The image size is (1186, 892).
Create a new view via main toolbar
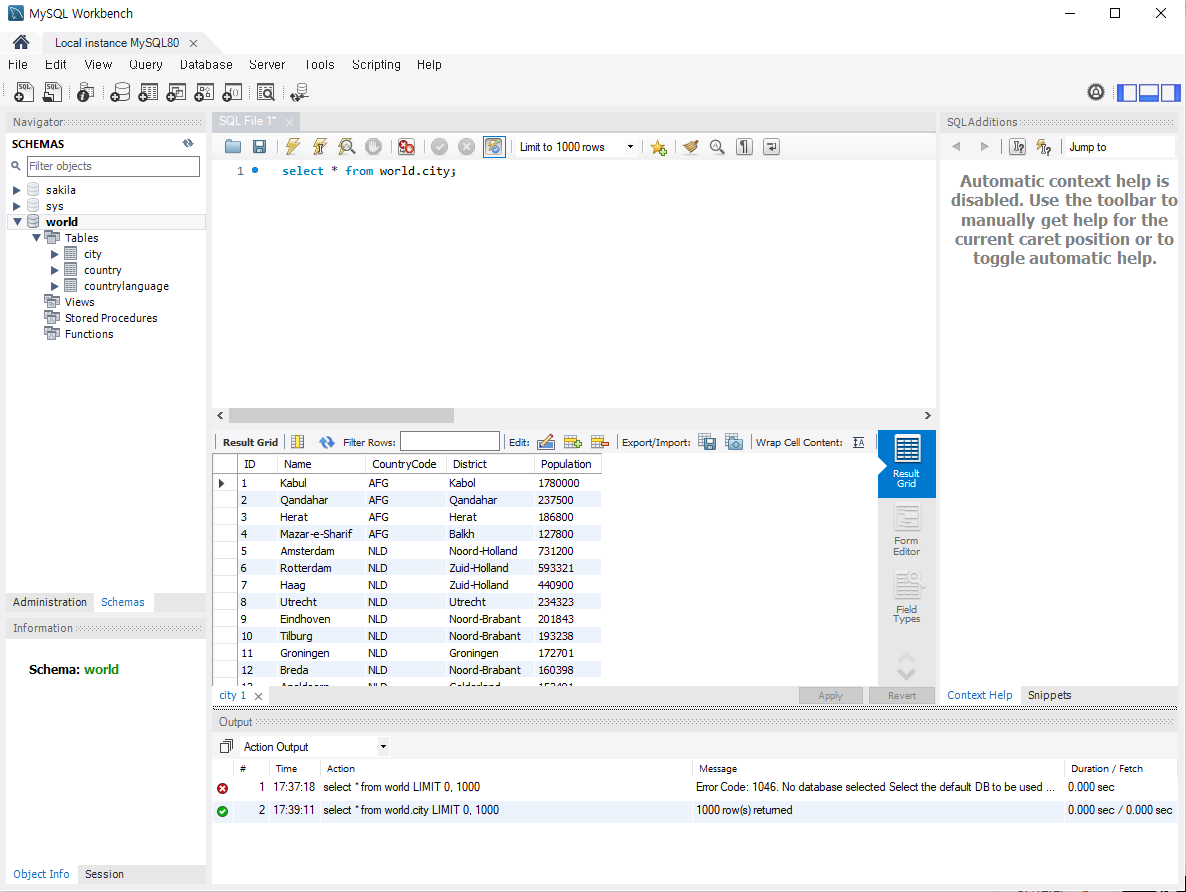(x=176, y=92)
